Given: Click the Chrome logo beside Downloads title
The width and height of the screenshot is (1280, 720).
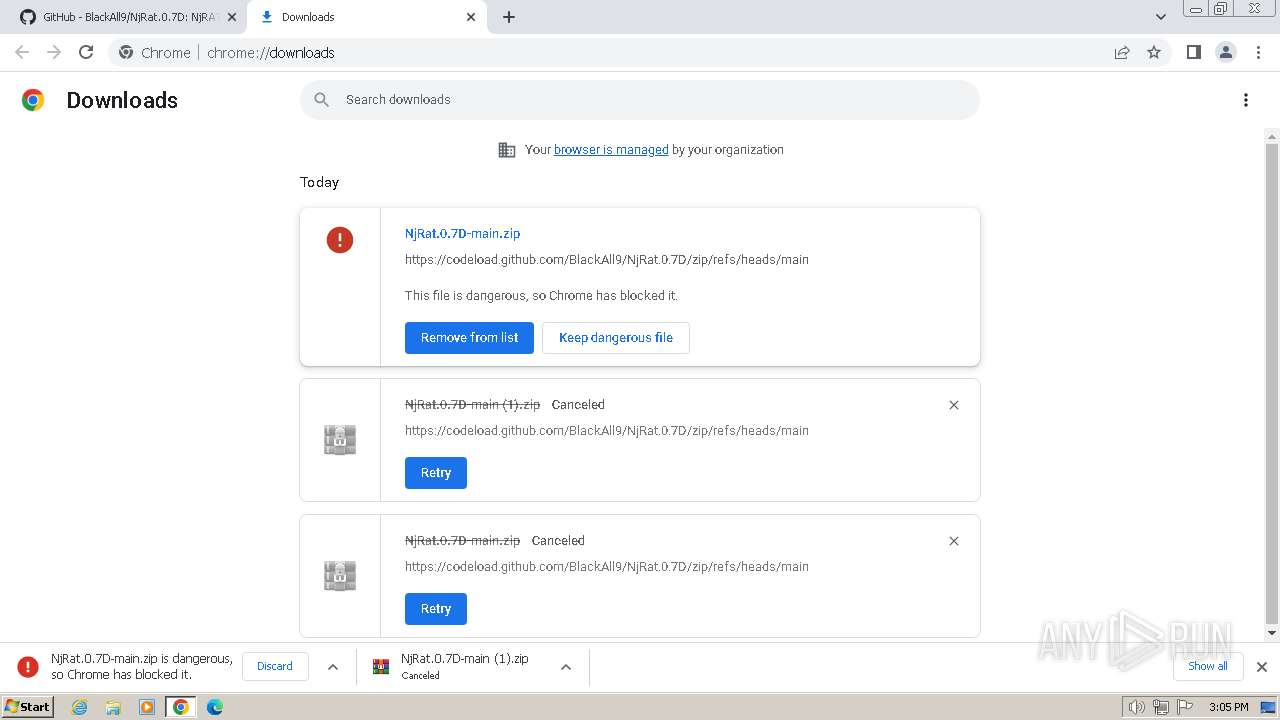Looking at the screenshot, I should 33,100.
